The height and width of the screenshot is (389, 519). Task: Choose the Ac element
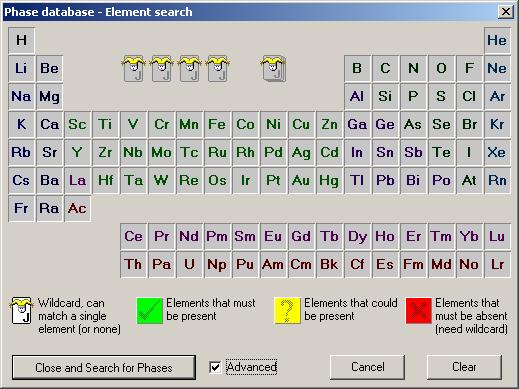point(78,208)
